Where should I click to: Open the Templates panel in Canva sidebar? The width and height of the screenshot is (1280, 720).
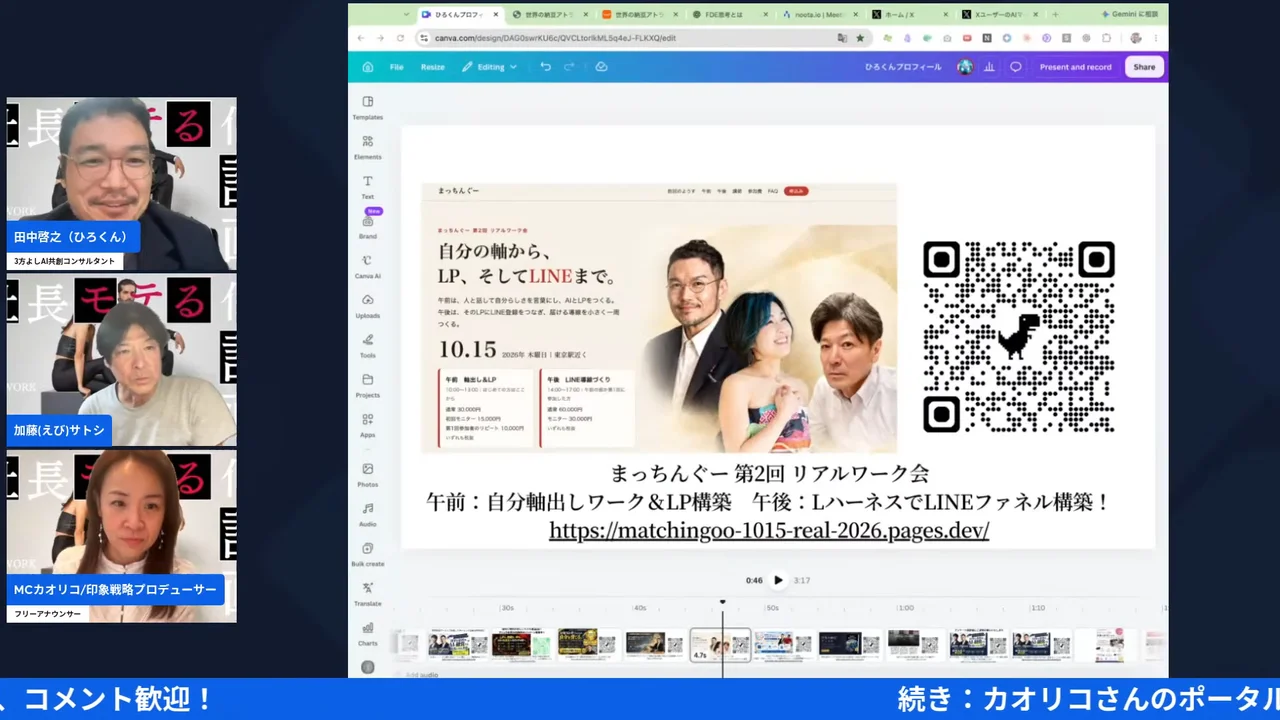(368, 107)
